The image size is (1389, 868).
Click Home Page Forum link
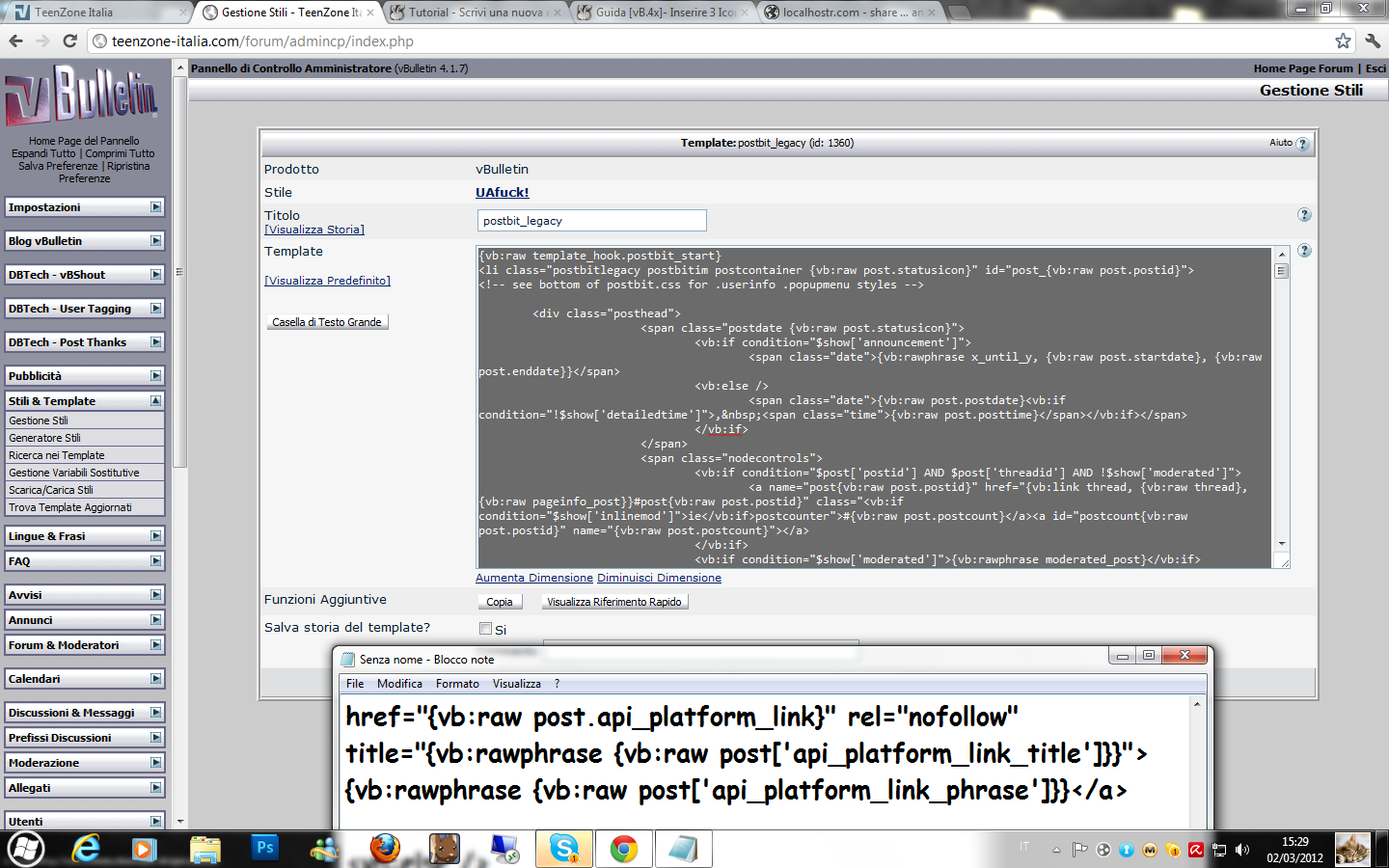[1303, 68]
